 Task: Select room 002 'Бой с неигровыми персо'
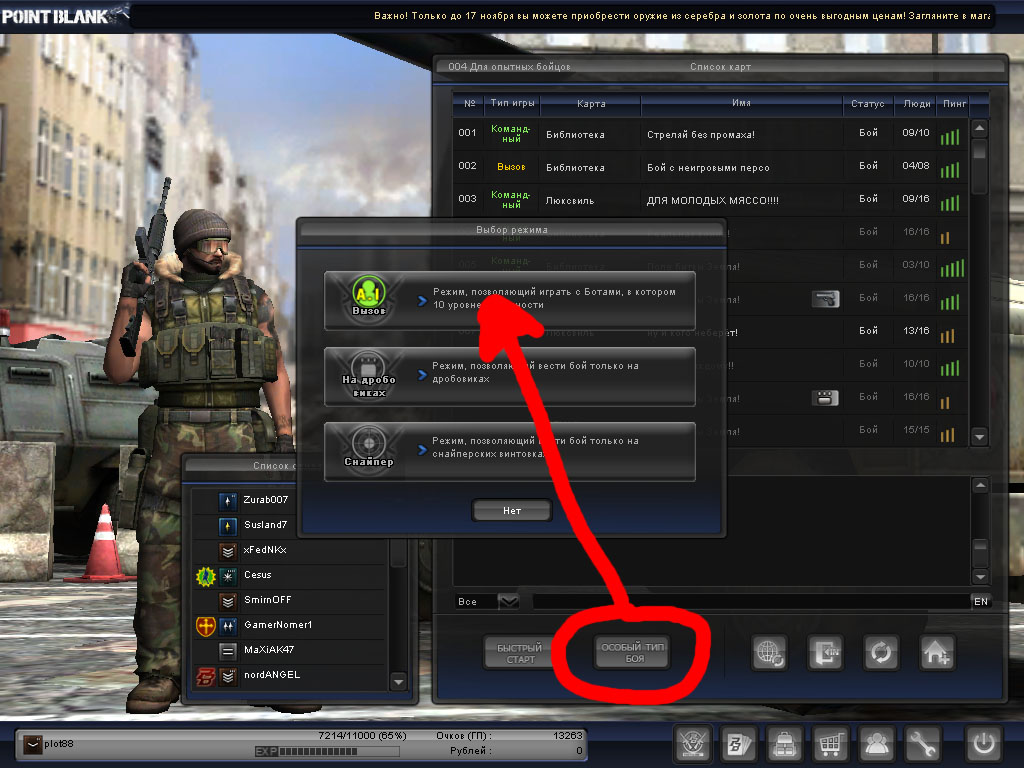[711, 167]
